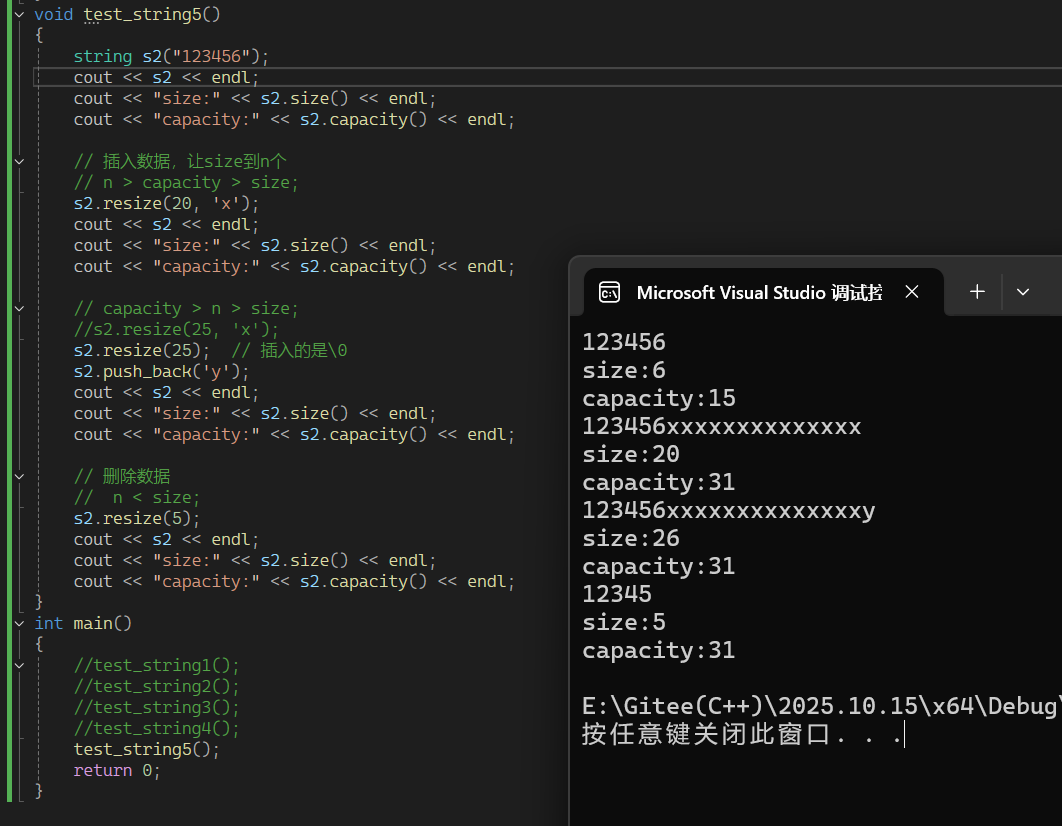Click the comment n > capacity > size

186,182
